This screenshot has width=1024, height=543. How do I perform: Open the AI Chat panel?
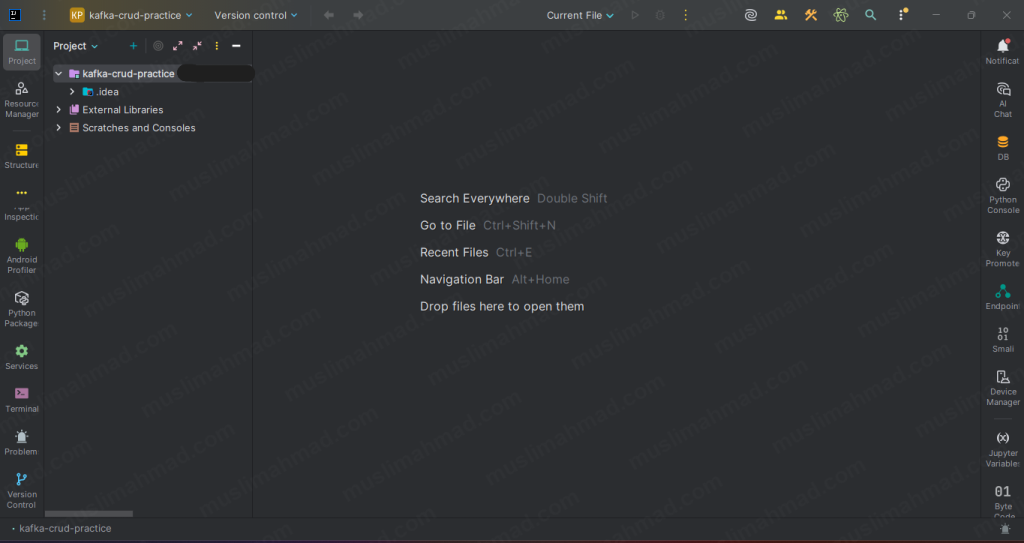tap(1002, 100)
